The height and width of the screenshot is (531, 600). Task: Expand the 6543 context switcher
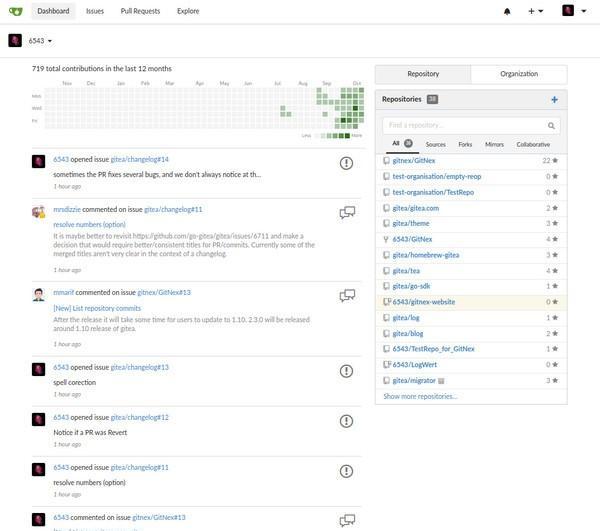40,41
